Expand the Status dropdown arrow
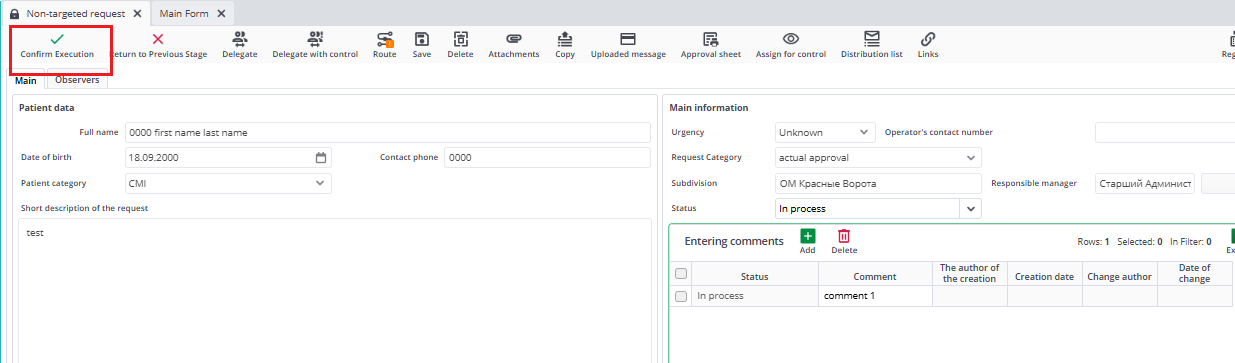1235x363 pixels. pos(971,208)
